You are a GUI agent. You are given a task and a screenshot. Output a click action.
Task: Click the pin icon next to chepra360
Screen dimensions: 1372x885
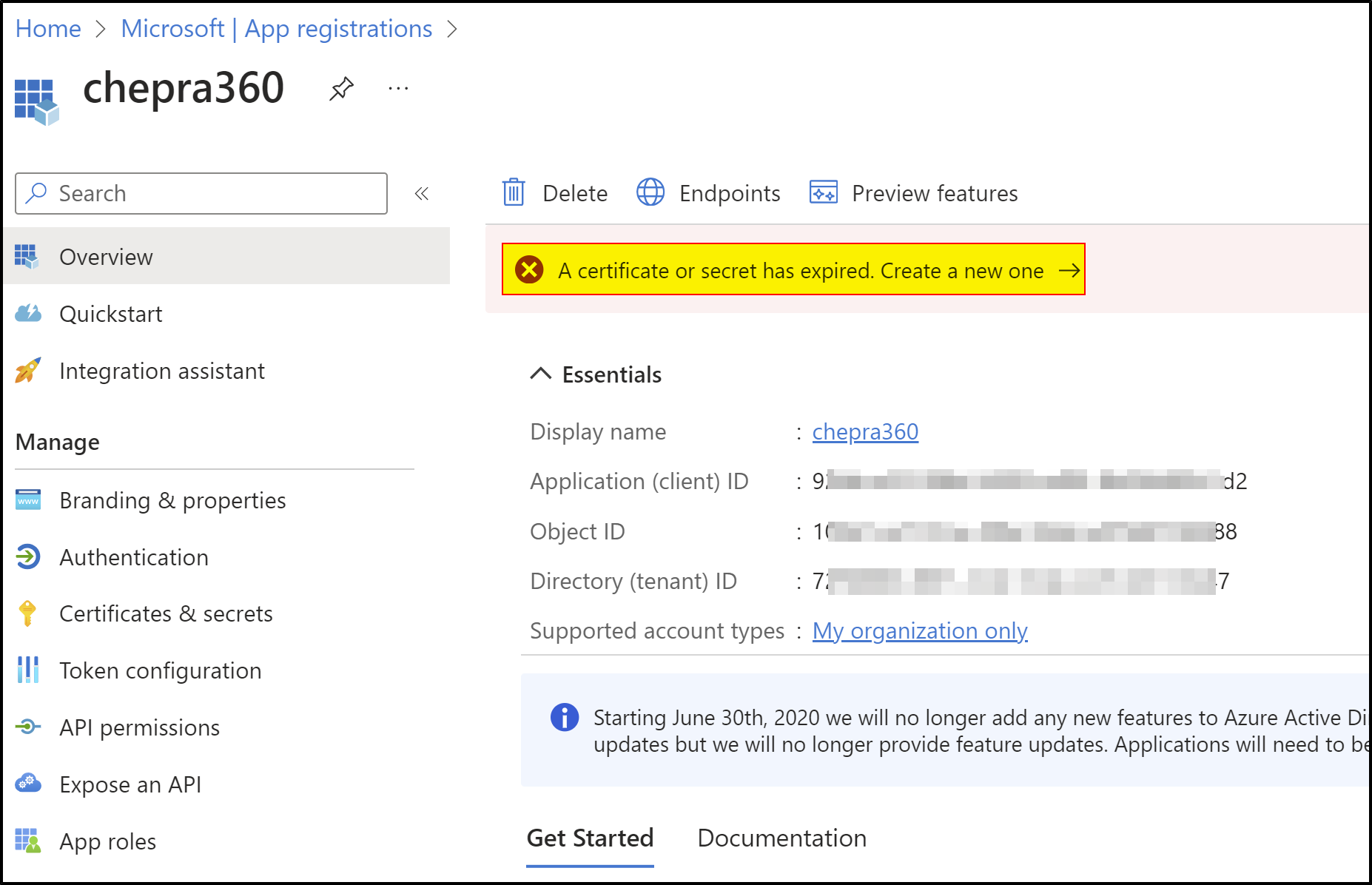coord(341,89)
